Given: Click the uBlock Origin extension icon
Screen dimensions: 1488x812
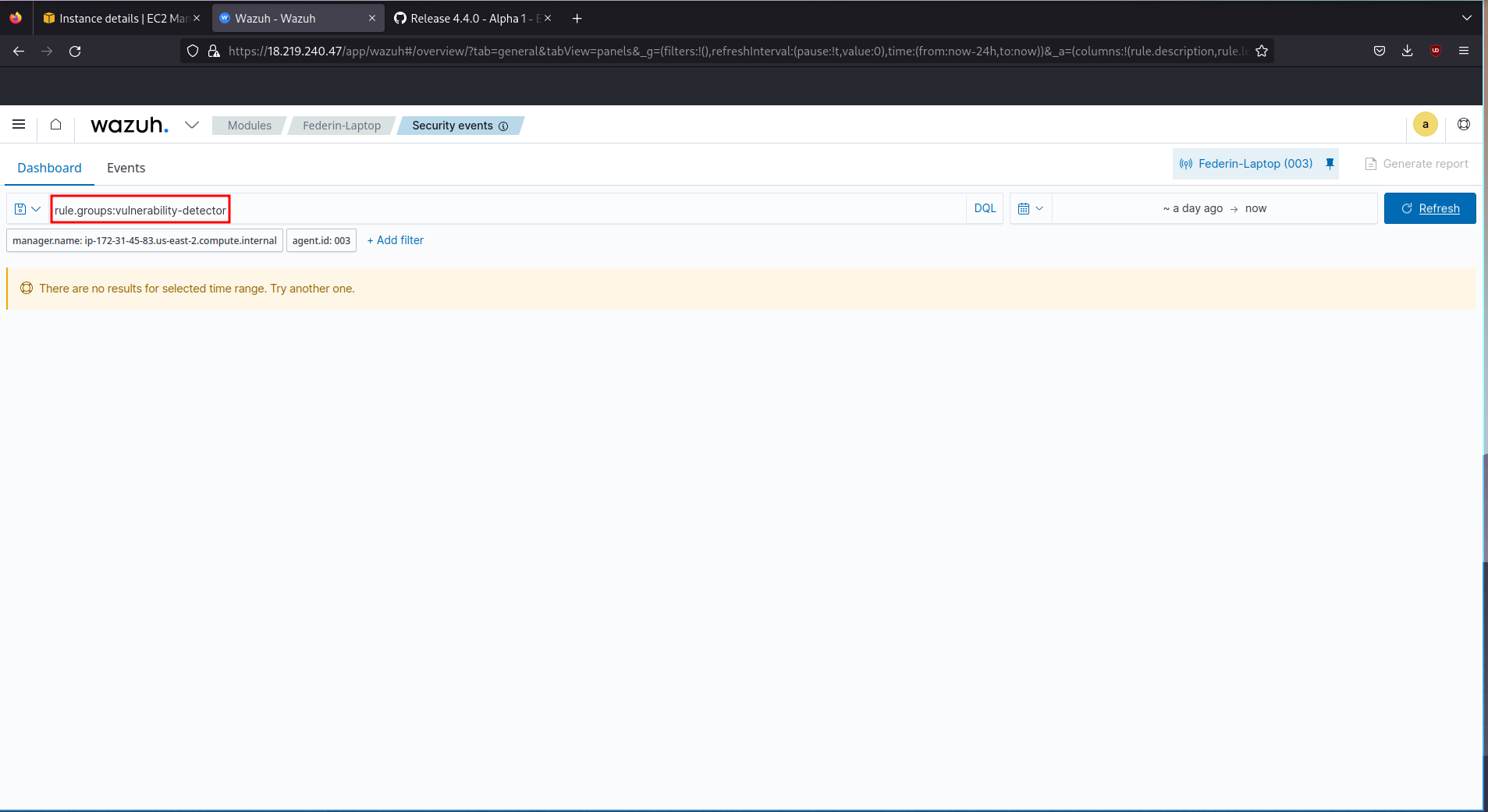Looking at the screenshot, I should pos(1435,51).
